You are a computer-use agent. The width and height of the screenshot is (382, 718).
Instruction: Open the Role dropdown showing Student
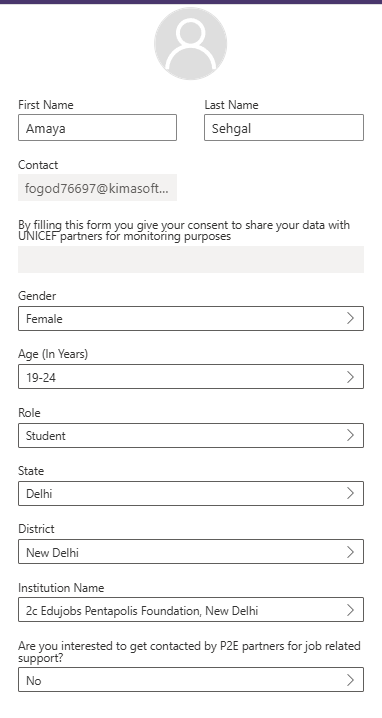click(x=191, y=435)
